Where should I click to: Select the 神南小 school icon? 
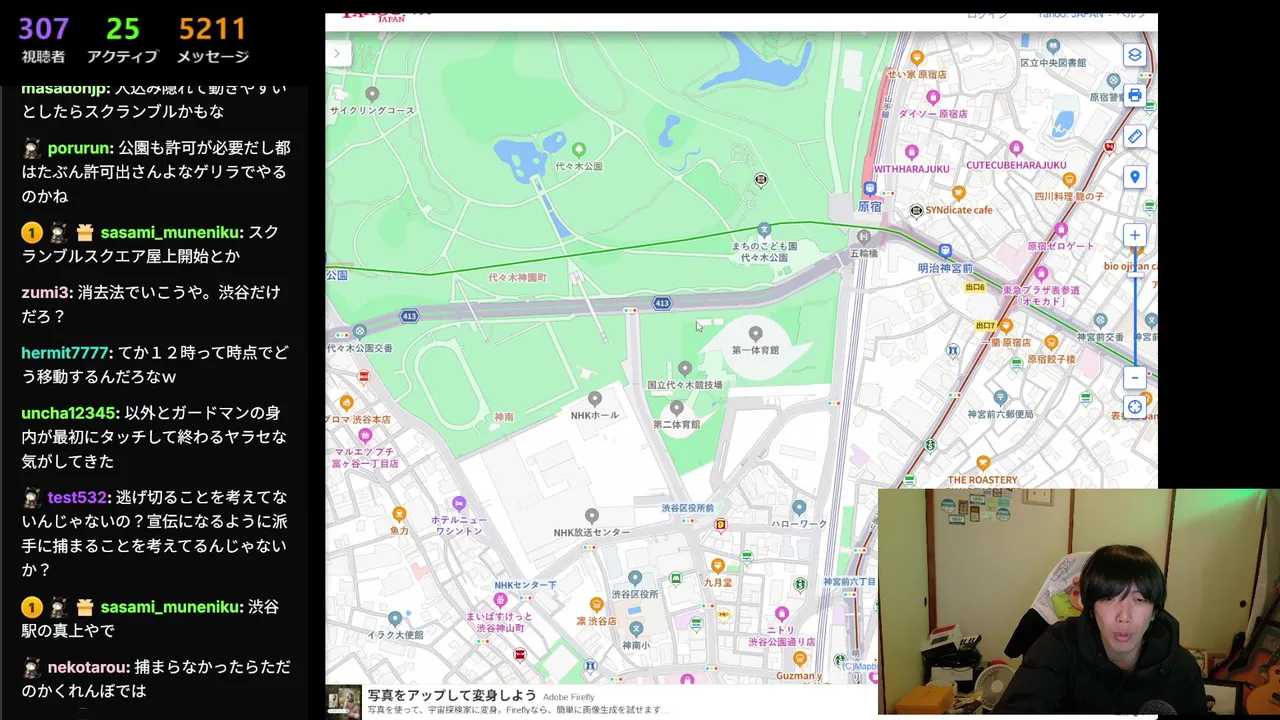634,630
